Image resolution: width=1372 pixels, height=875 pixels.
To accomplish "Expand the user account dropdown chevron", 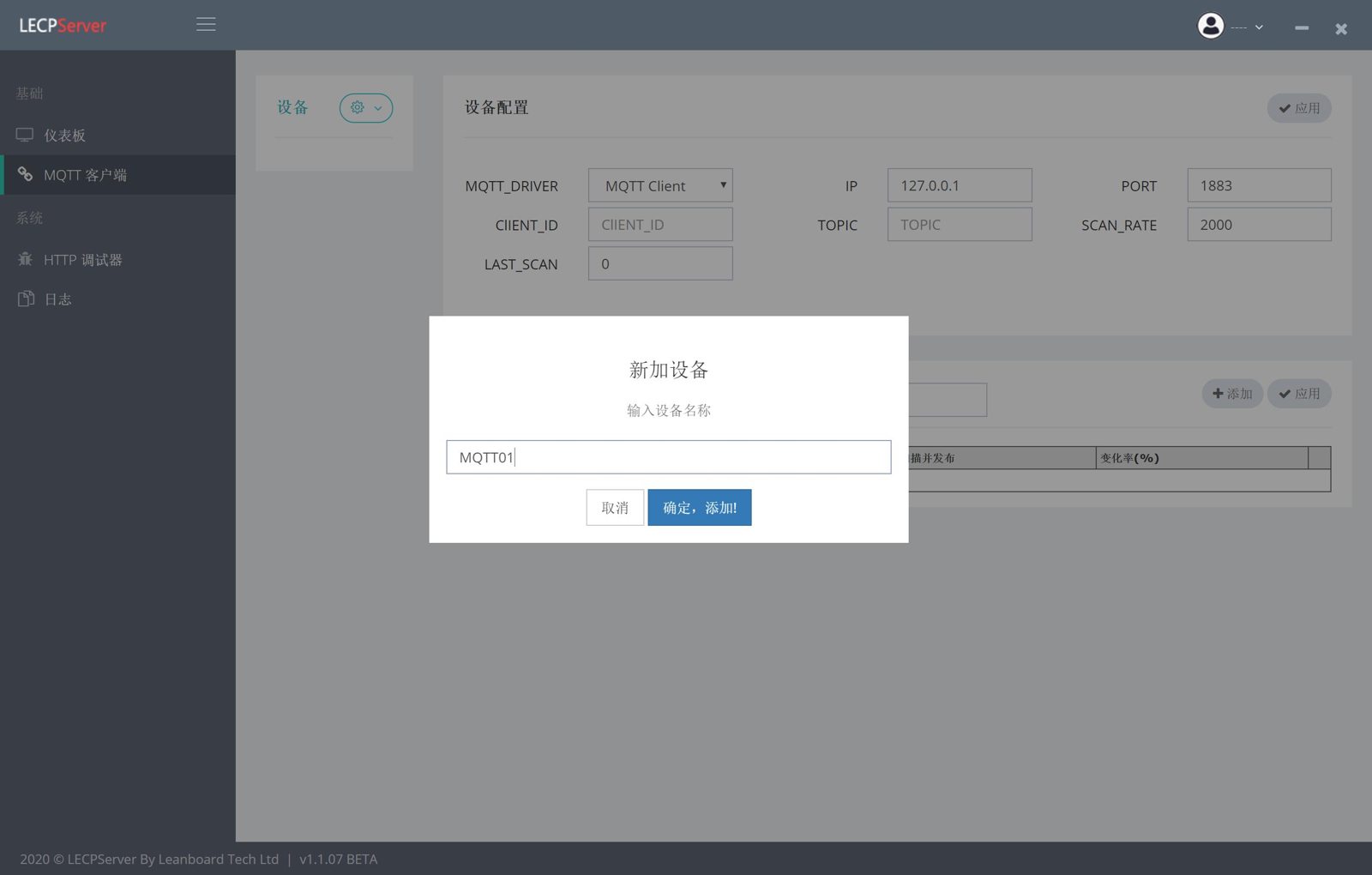I will pos(1259,27).
